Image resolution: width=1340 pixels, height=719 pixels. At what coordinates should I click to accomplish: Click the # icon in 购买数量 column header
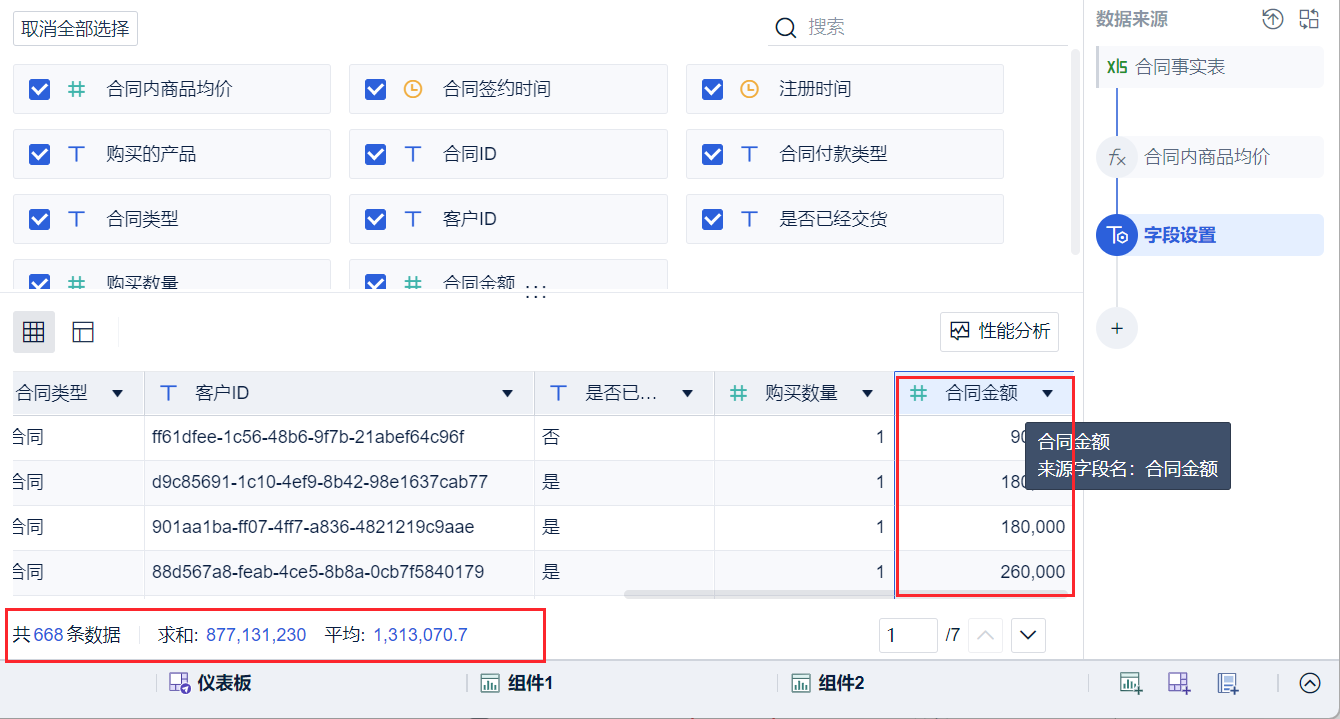738,393
